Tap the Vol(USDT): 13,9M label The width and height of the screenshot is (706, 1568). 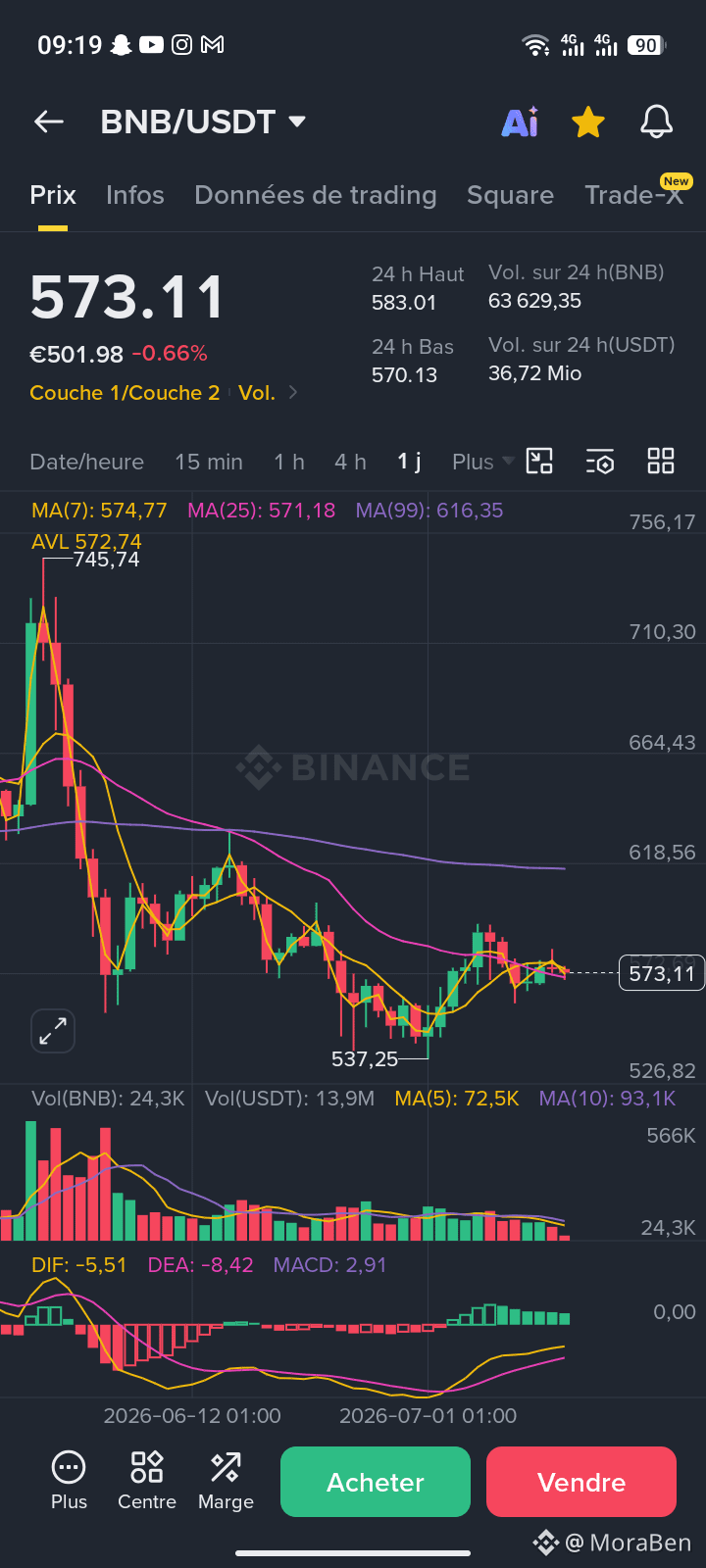click(x=289, y=1099)
